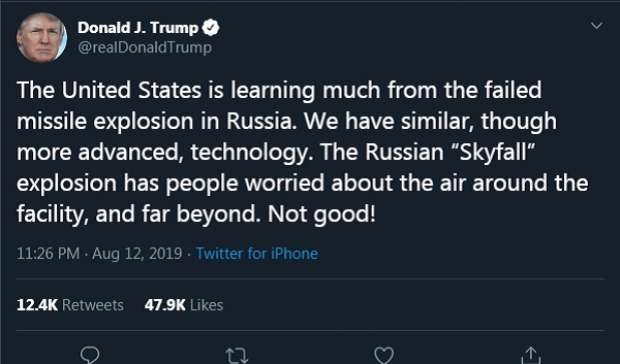620x364 pixels.
Task: Like the tweet with the heart icon
Action: [384, 355]
